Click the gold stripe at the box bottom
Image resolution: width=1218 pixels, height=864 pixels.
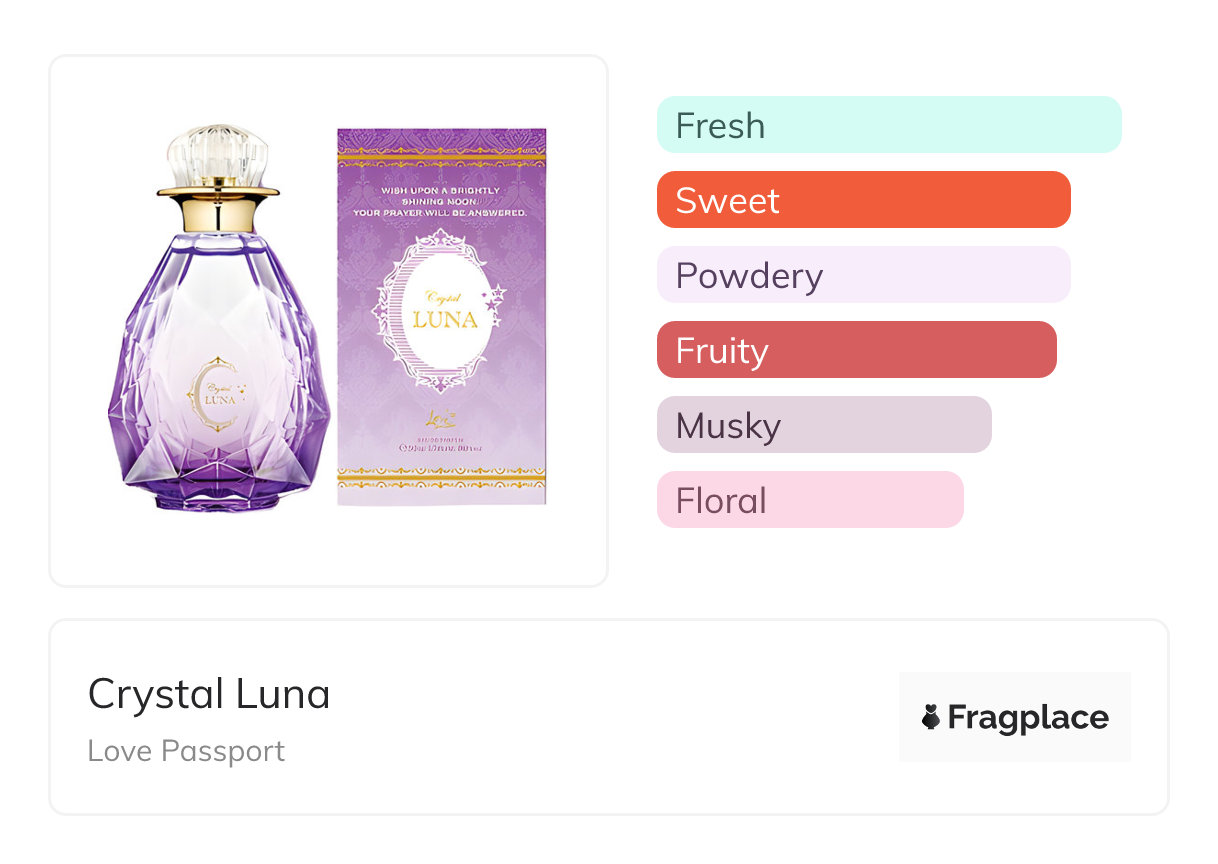coord(441,480)
